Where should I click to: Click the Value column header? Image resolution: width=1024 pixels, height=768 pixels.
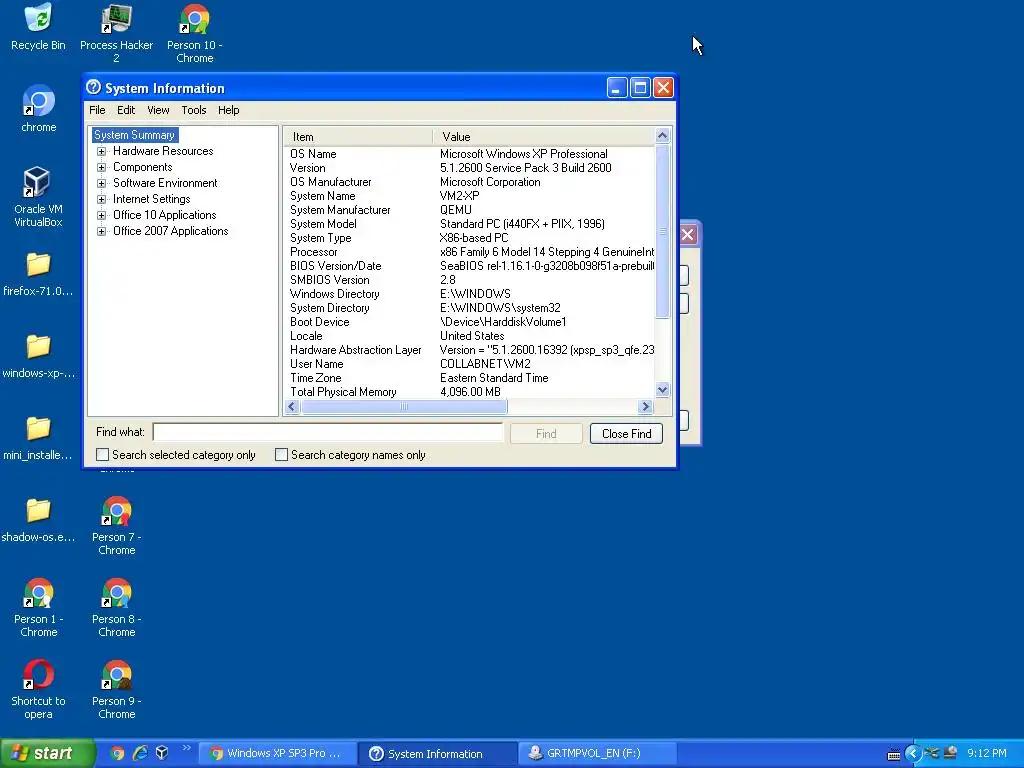(543, 136)
